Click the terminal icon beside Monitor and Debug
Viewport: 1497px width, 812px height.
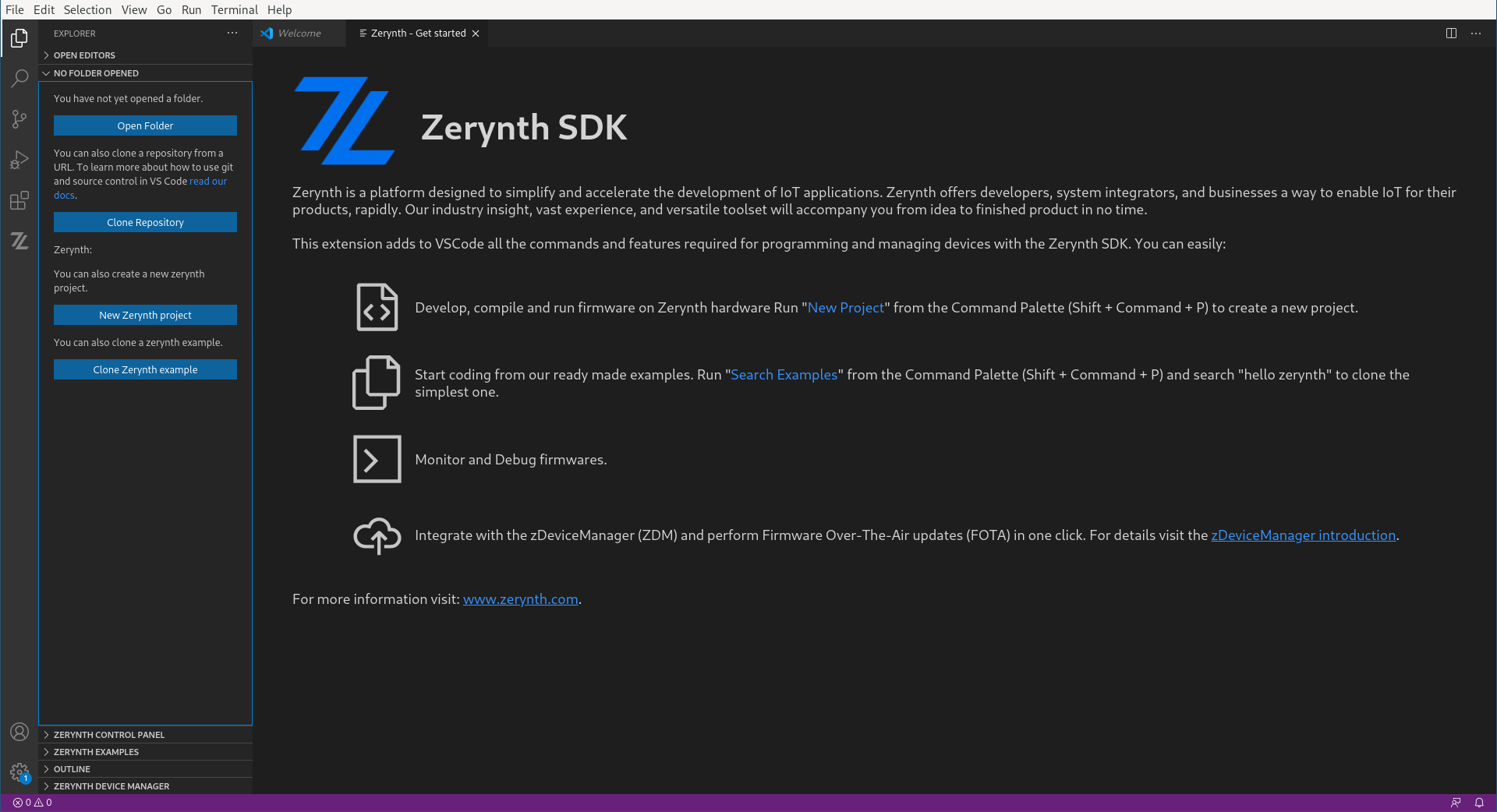377,459
